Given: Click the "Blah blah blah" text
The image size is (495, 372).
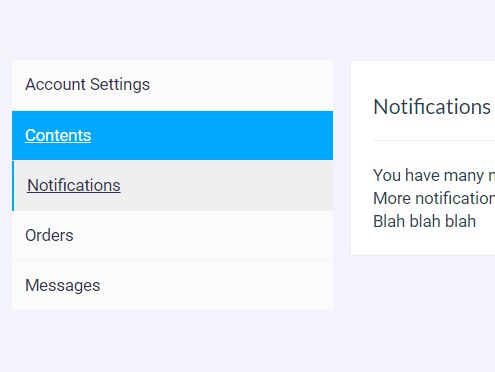Looking at the screenshot, I should pyautogui.click(x=424, y=221).
